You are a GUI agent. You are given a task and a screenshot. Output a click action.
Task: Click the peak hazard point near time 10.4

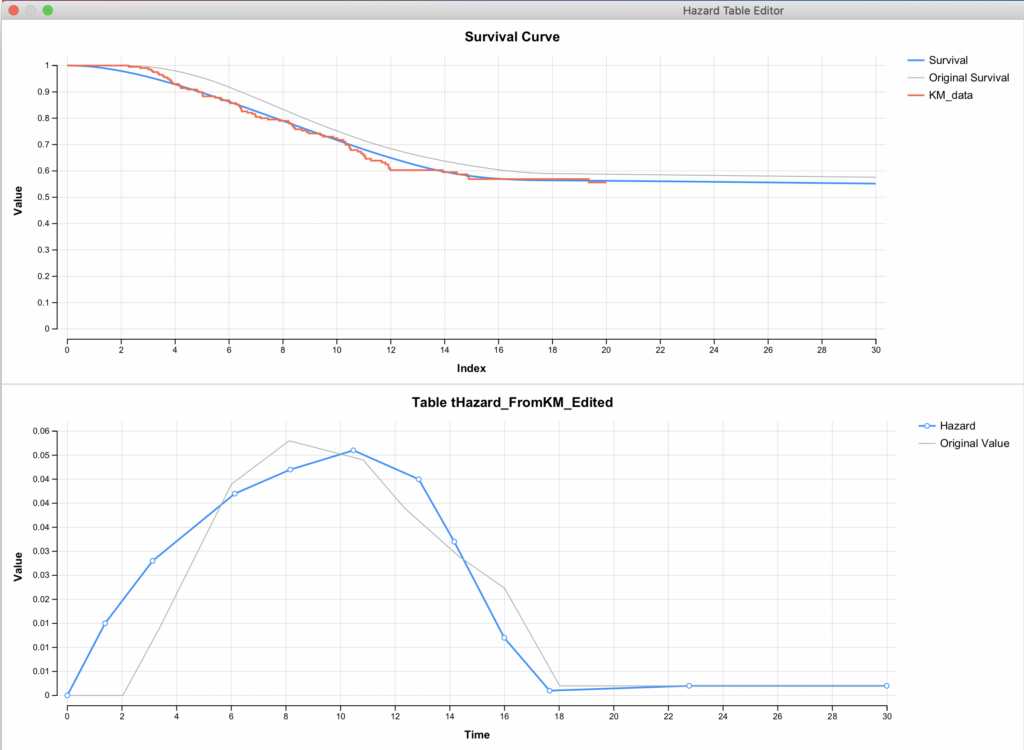pos(353,450)
